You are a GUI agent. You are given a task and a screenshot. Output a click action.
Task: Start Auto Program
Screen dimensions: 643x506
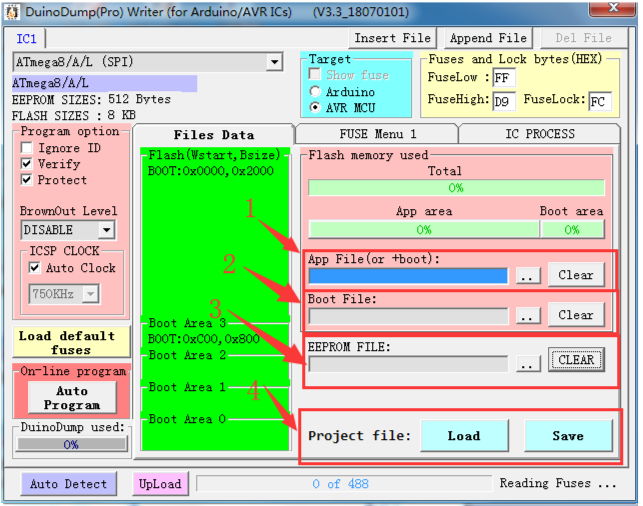pos(72,397)
